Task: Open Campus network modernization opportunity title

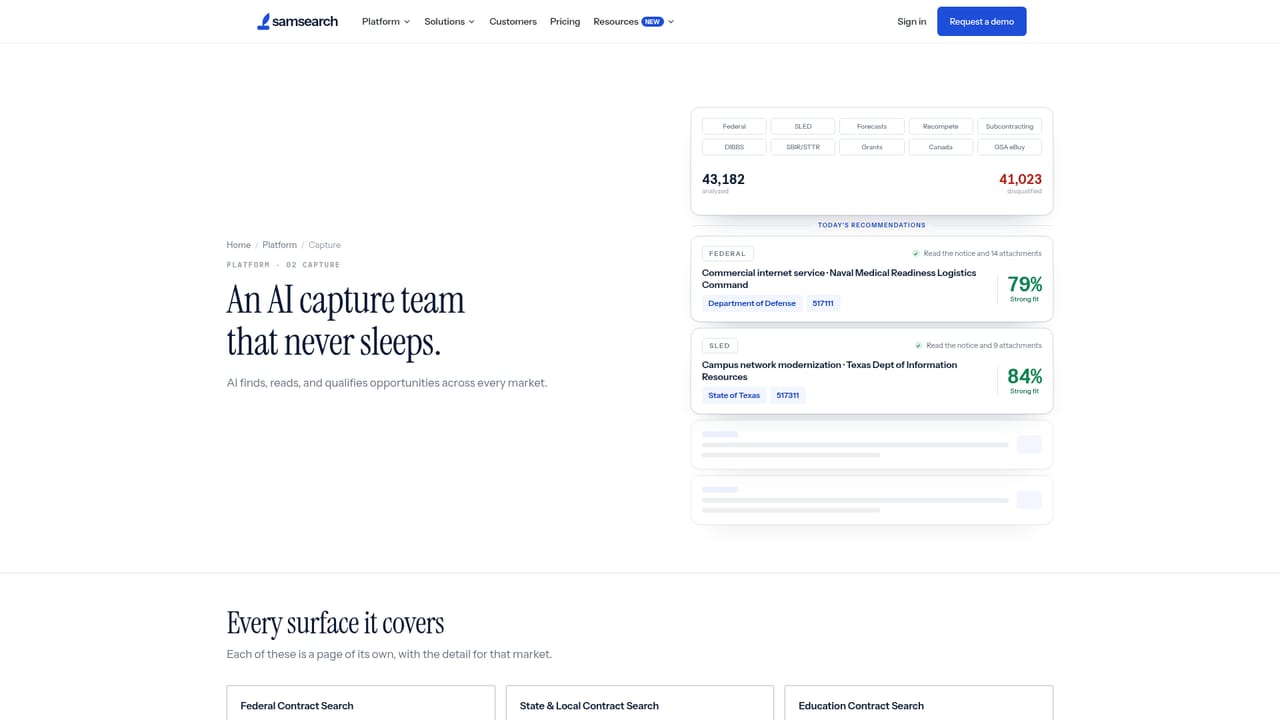Action: point(830,371)
